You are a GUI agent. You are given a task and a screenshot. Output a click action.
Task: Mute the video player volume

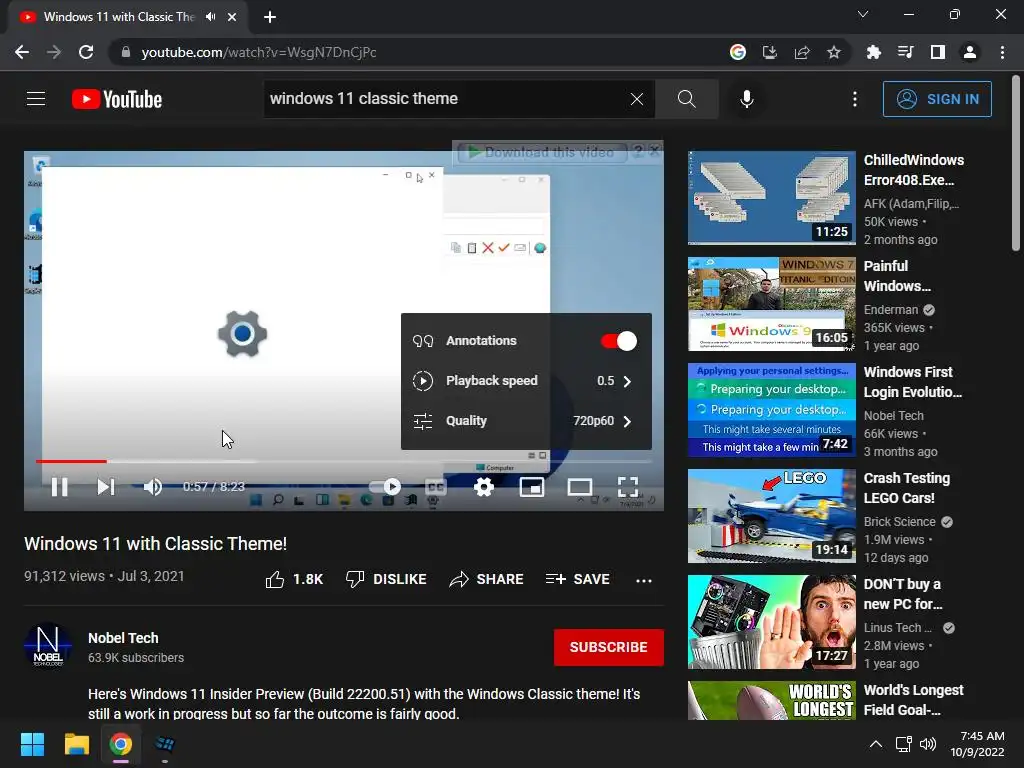[152, 487]
